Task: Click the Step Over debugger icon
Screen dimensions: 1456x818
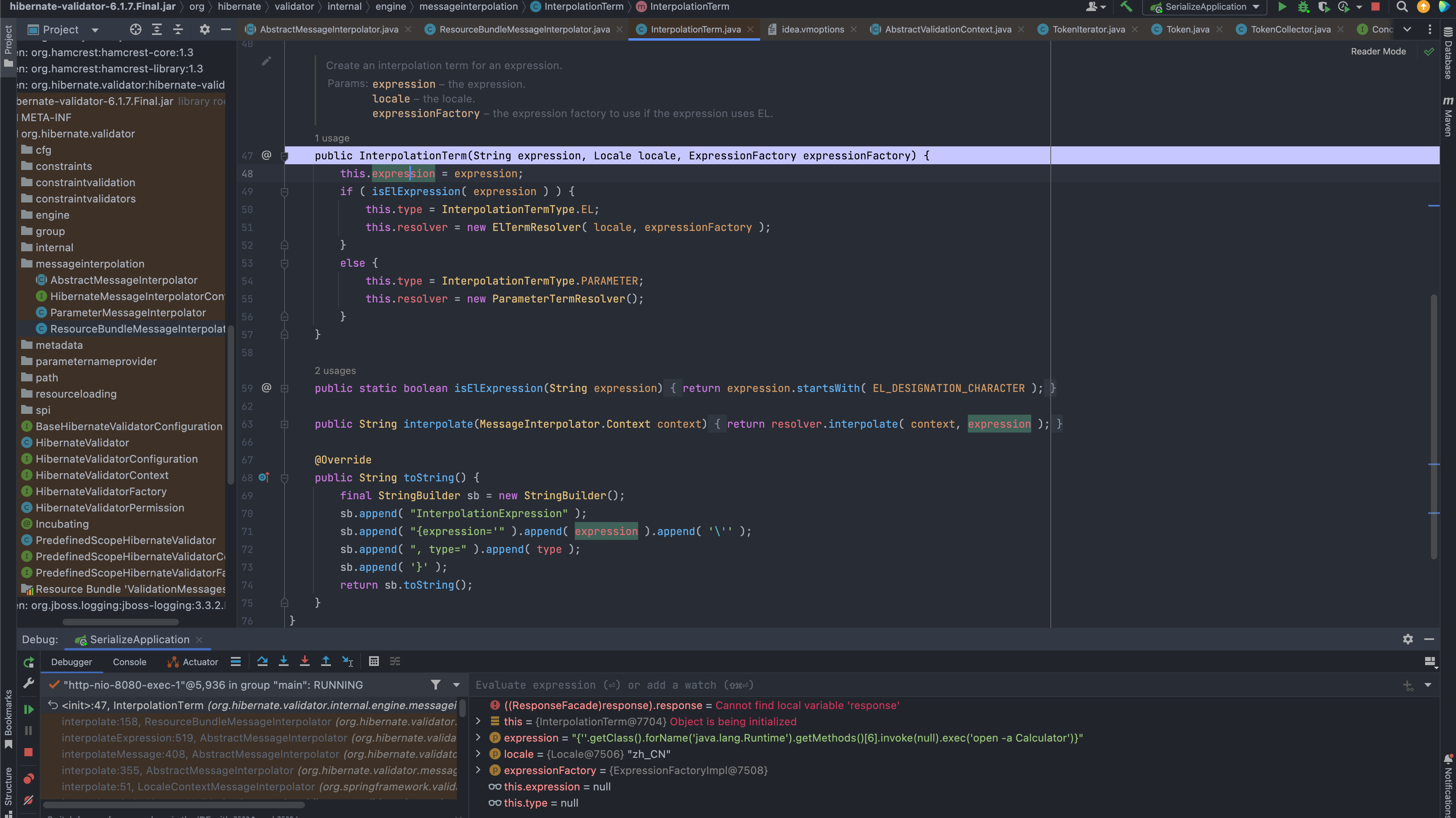Action: click(x=262, y=661)
